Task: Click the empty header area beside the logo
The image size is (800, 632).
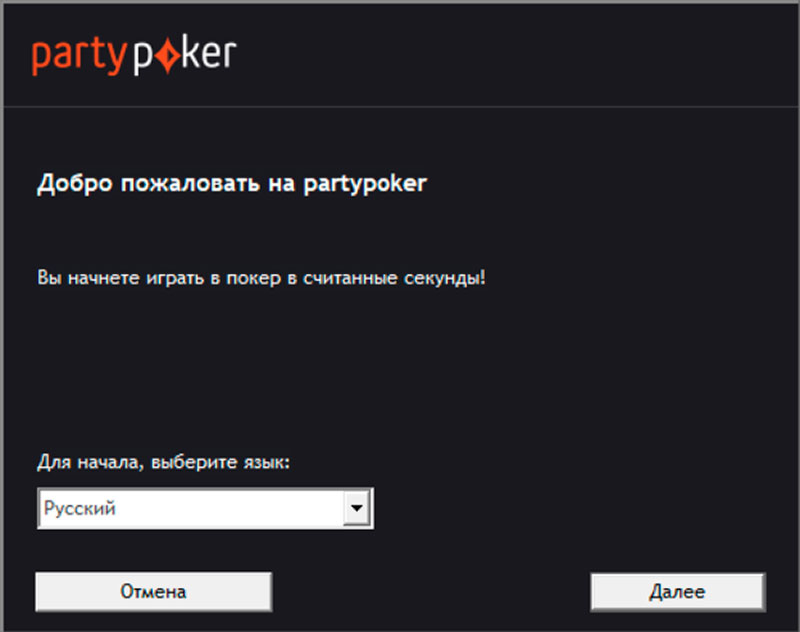Action: click(510, 55)
